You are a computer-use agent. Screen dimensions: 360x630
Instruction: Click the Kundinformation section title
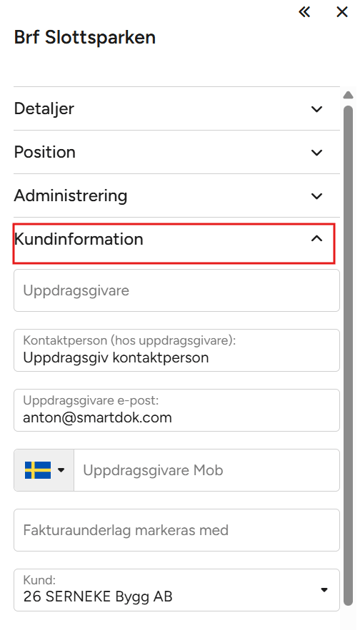pyautogui.click(x=79, y=239)
